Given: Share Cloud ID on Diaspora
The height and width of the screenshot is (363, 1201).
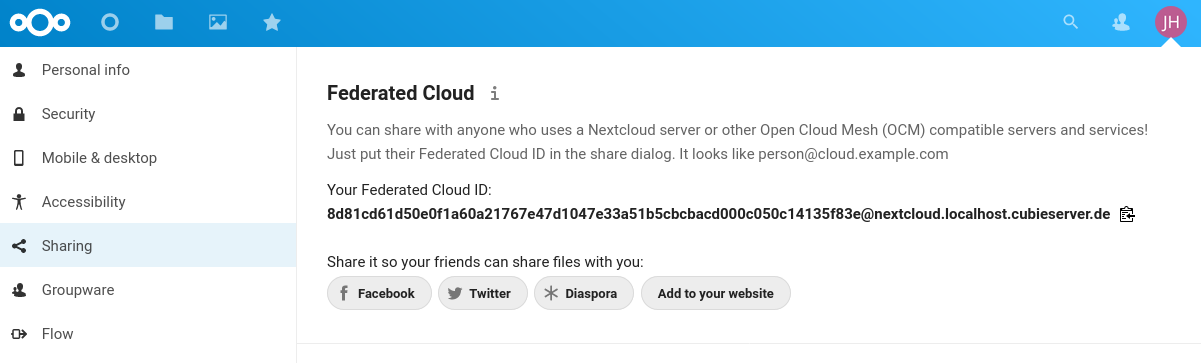Looking at the screenshot, I should pos(584,293).
